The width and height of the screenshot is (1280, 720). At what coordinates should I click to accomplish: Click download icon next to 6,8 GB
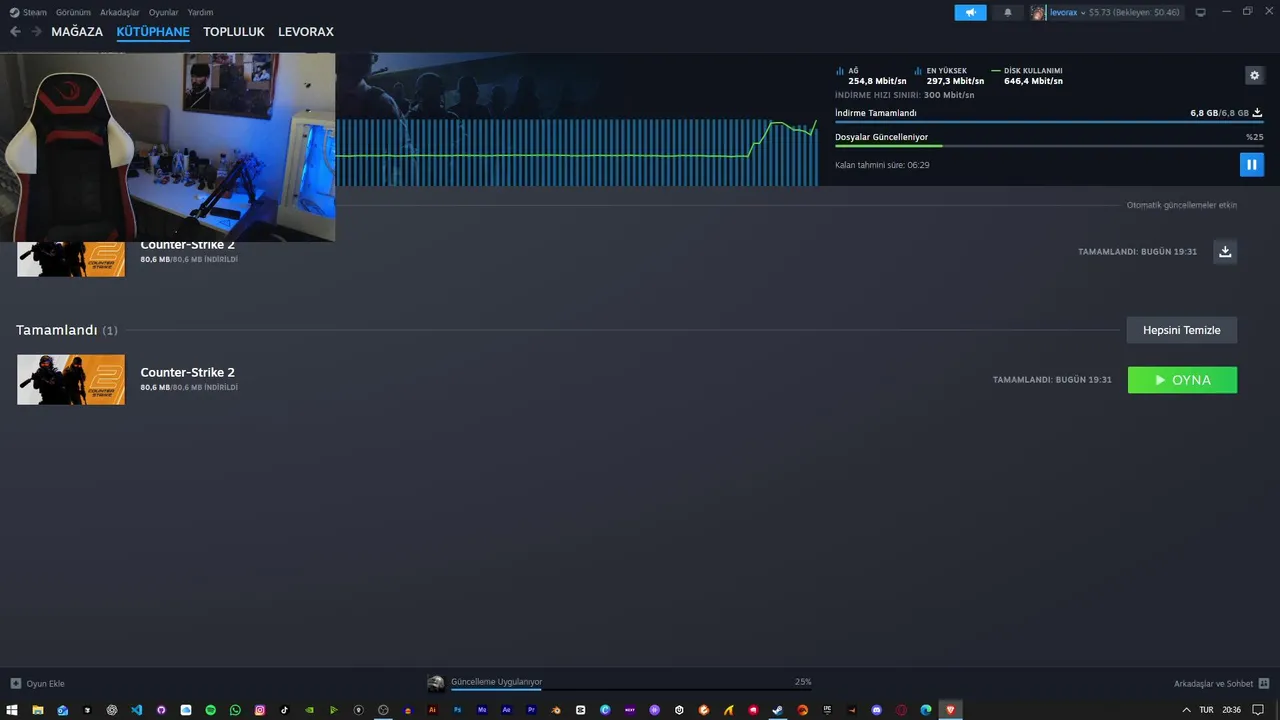[x=1257, y=113]
